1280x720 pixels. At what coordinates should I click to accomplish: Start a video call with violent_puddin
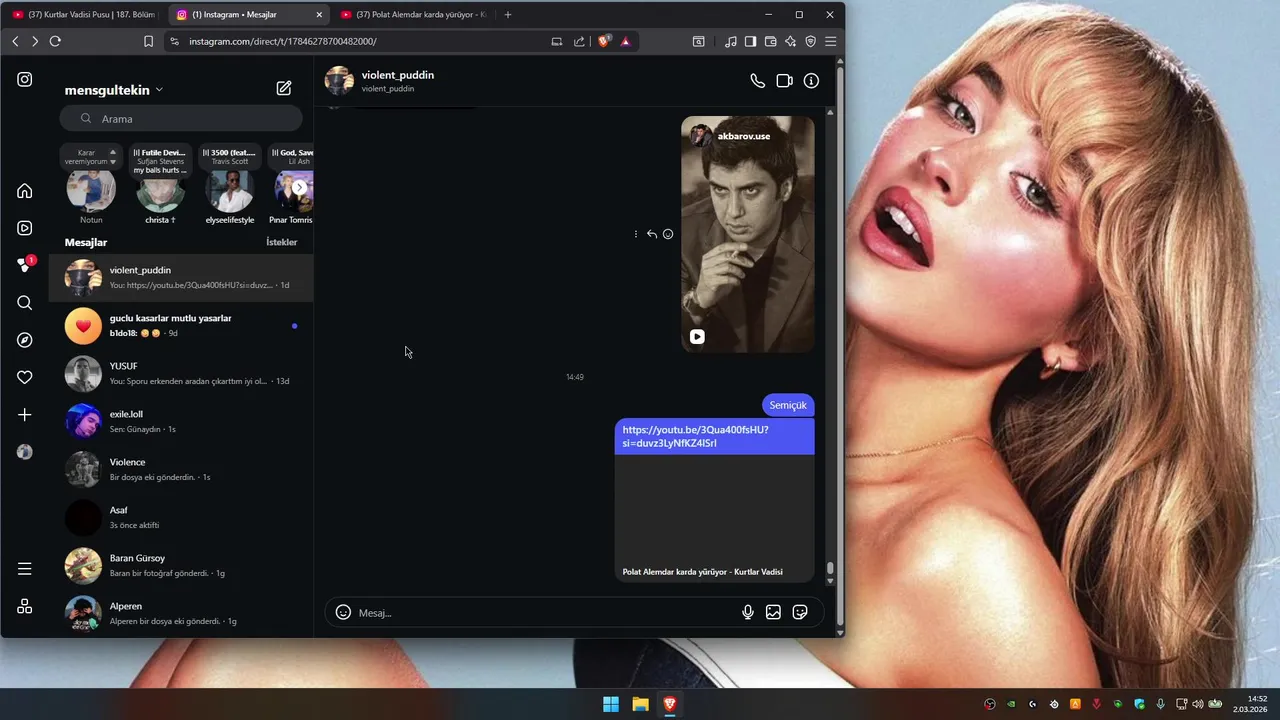pyautogui.click(x=784, y=81)
